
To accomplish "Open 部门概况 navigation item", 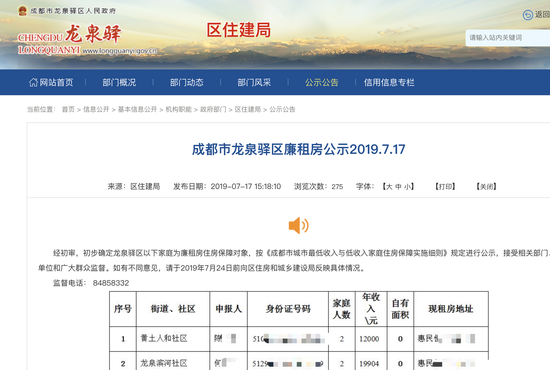I will 119,82.
